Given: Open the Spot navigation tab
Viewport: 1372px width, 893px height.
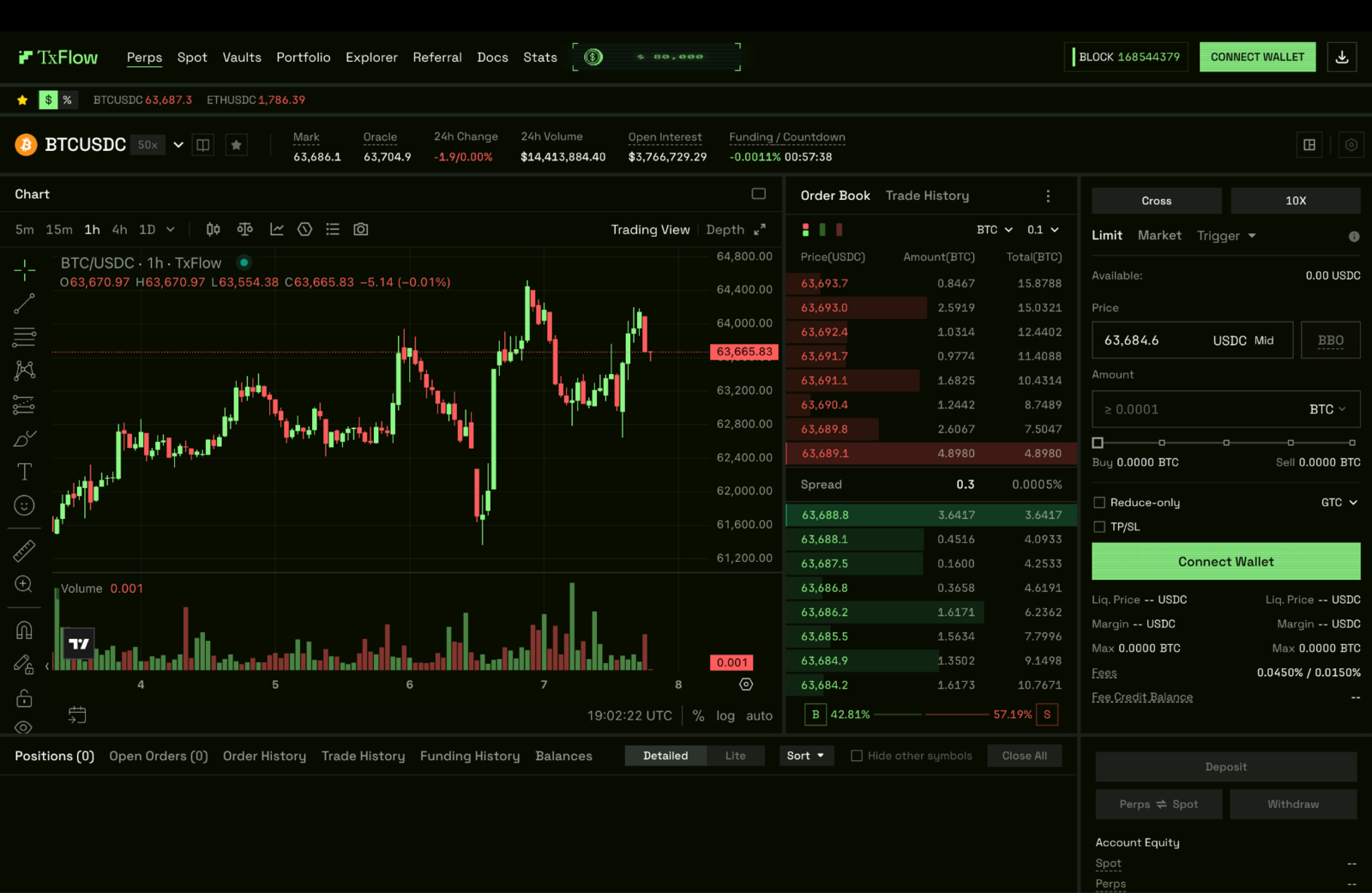Looking at the screenshot, I should [x=192, y=57].
